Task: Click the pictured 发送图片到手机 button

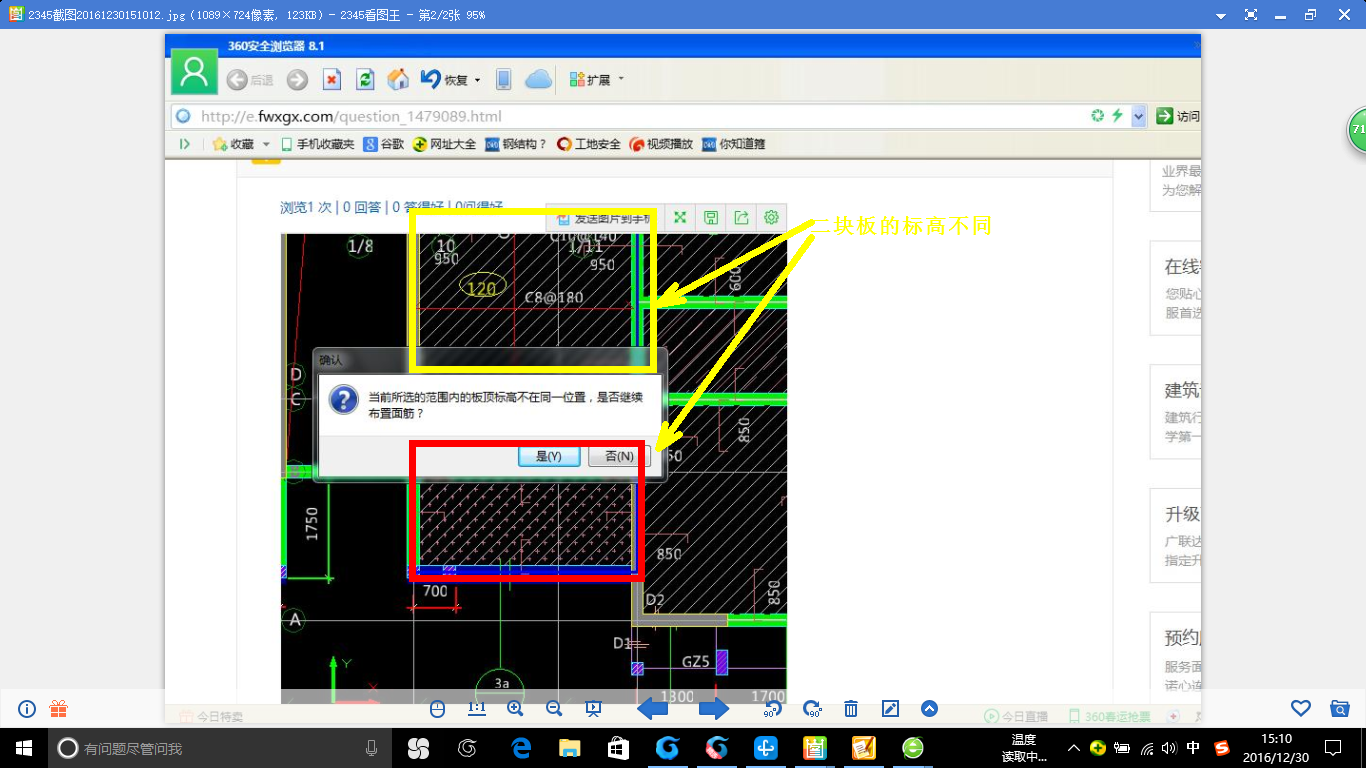Action: [x=604, y=217]
